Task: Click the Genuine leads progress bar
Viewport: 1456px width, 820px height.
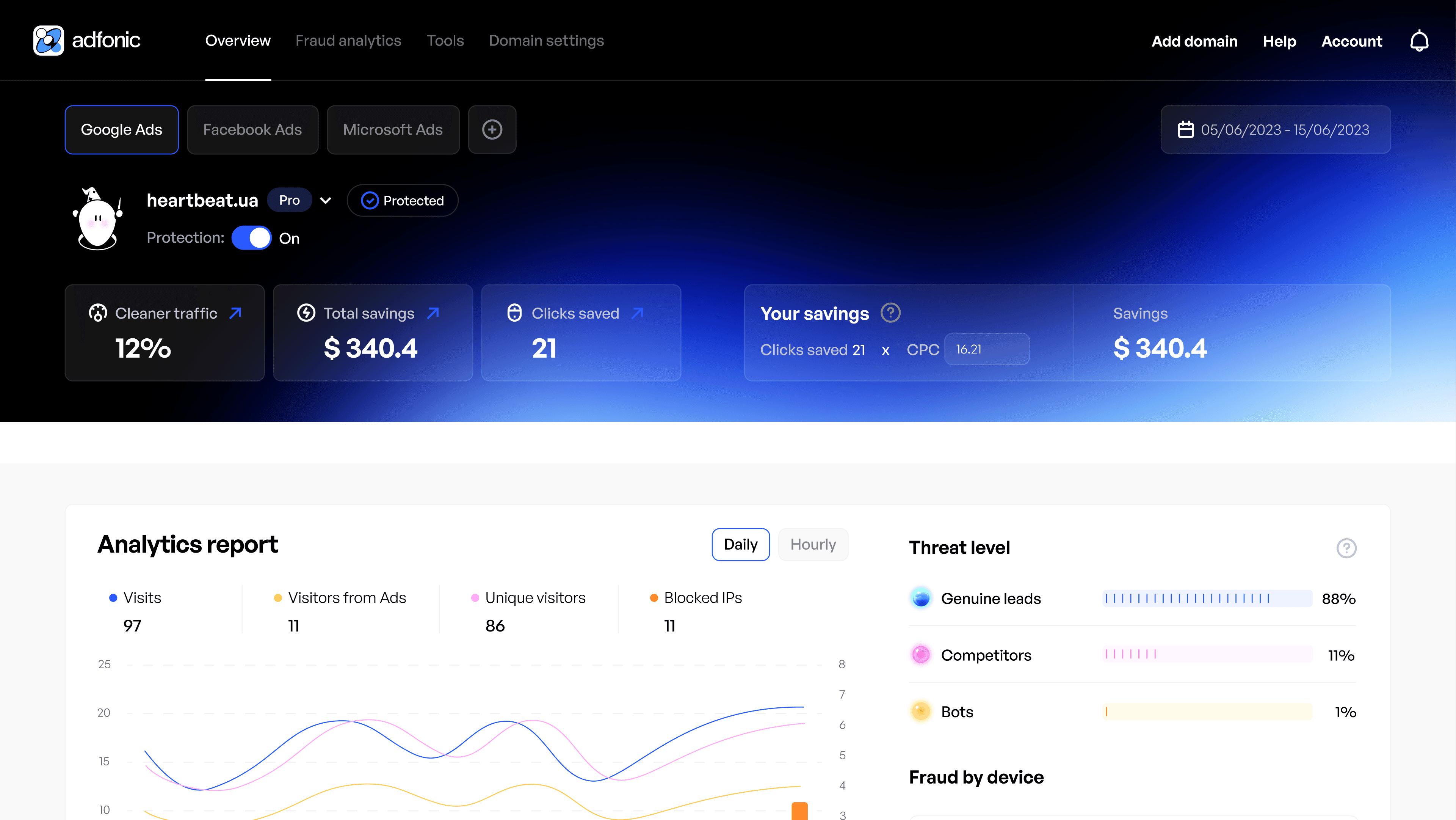Action: [x=1207, y=598]
